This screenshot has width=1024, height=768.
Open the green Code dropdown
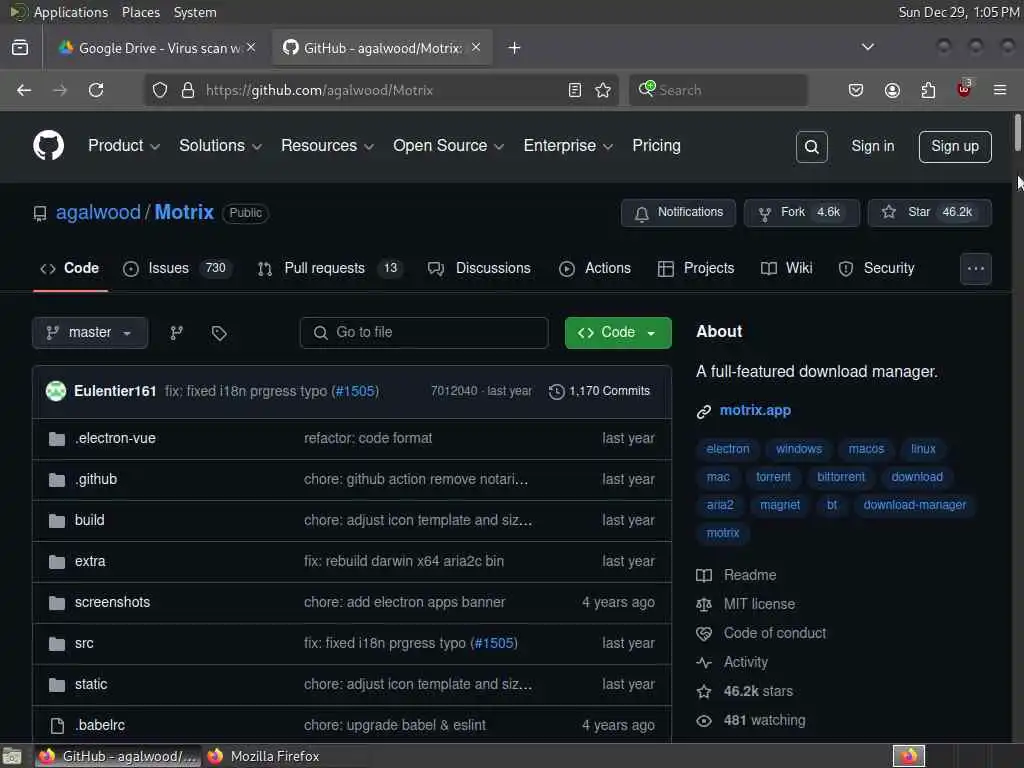tap(618, 333)
